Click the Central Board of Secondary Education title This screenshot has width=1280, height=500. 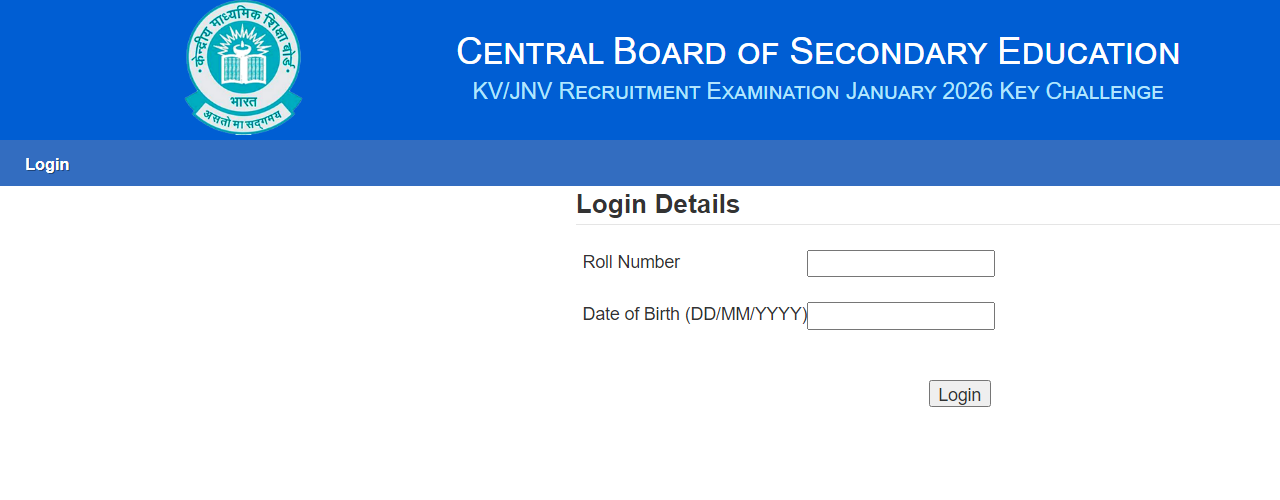pos(818,52)
